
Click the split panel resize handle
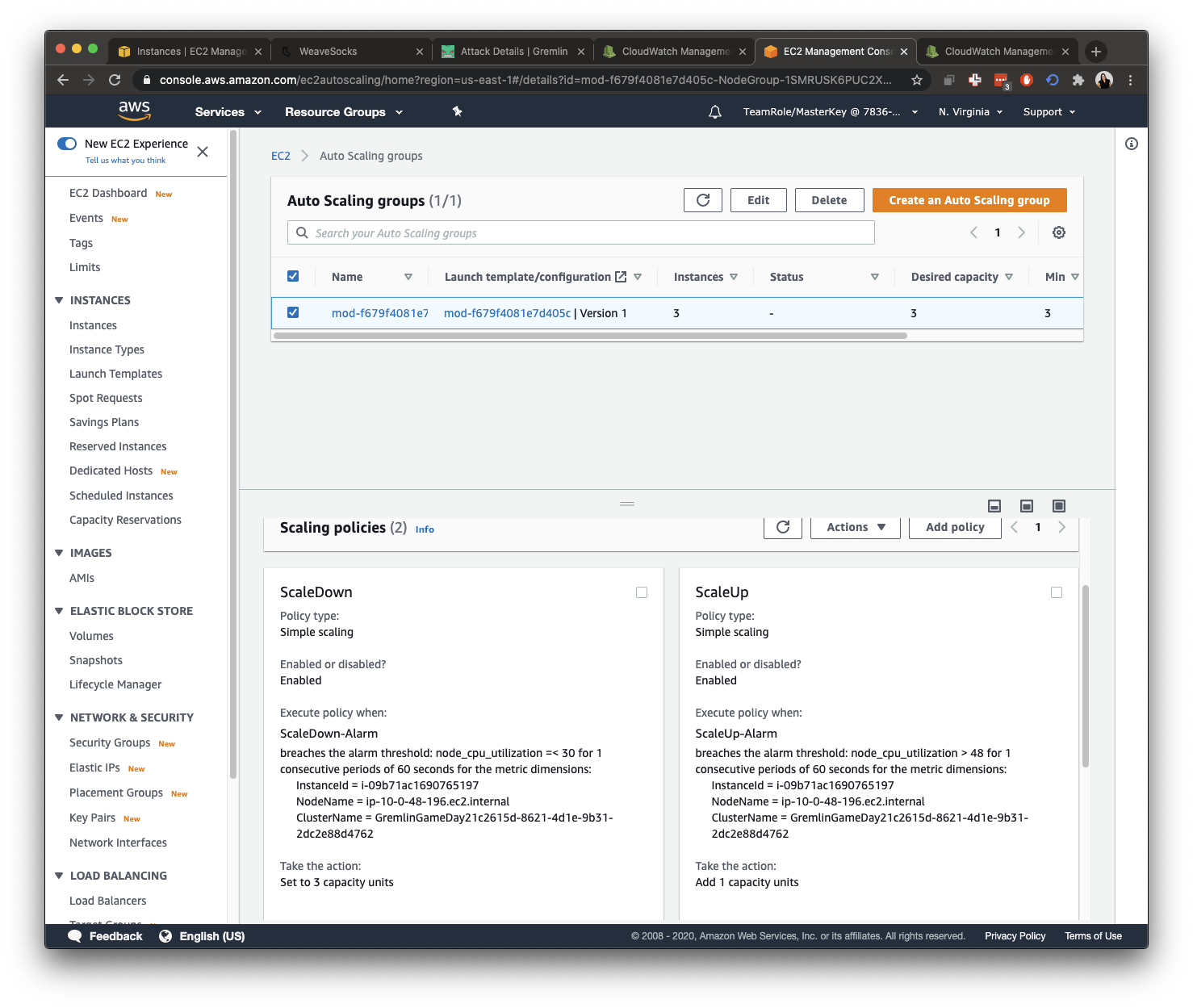click(x=627, y=504)
